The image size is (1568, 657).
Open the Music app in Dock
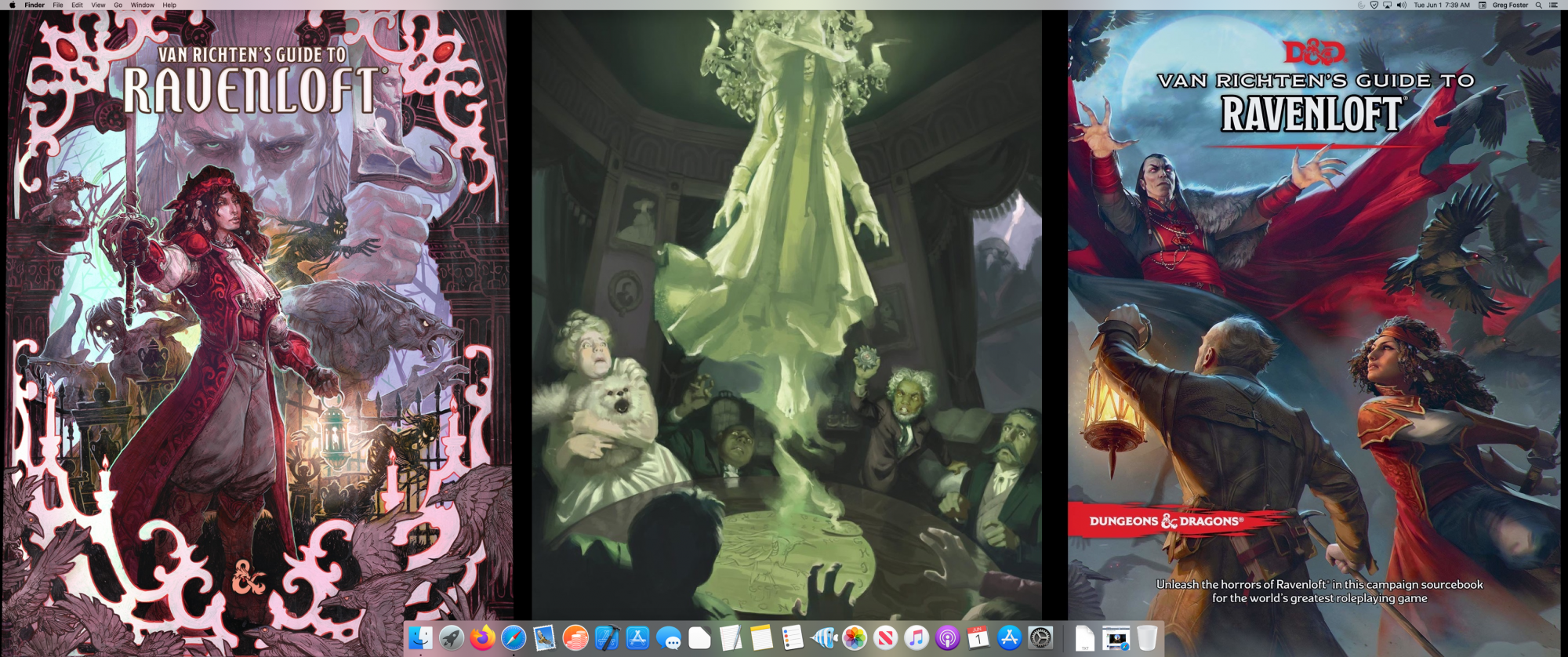[x=916, y=638]
